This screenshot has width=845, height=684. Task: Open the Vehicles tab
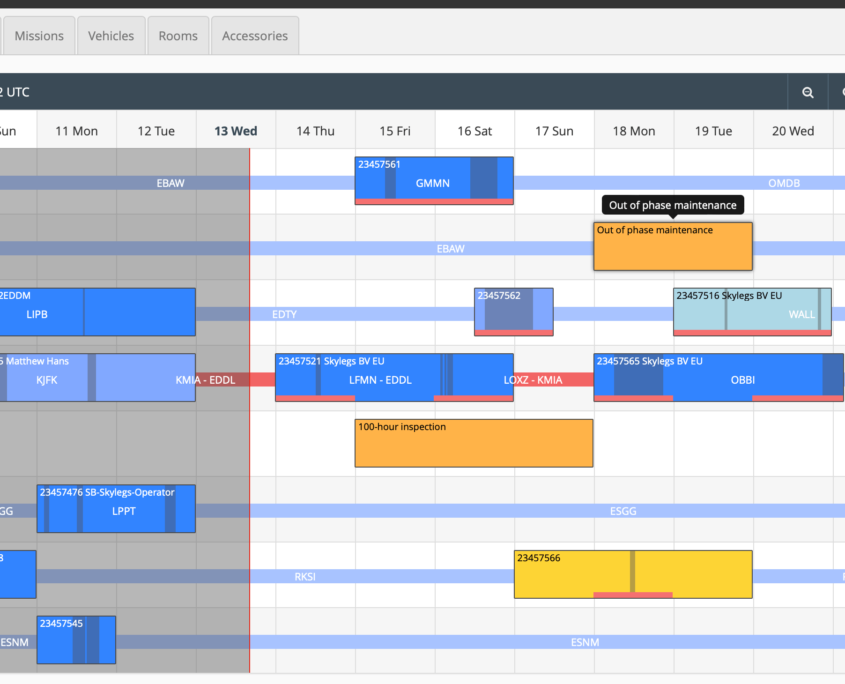point(111,36)
